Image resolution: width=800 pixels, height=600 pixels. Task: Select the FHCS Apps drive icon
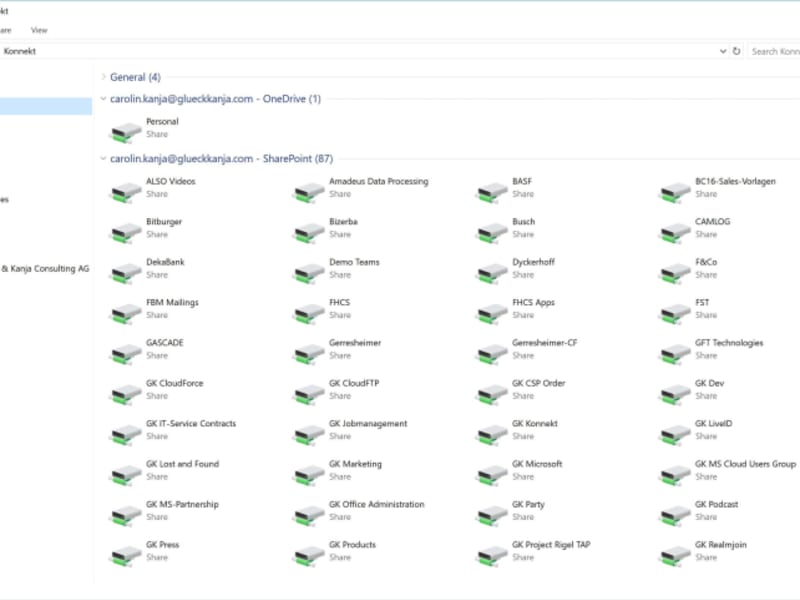[492, 313]
